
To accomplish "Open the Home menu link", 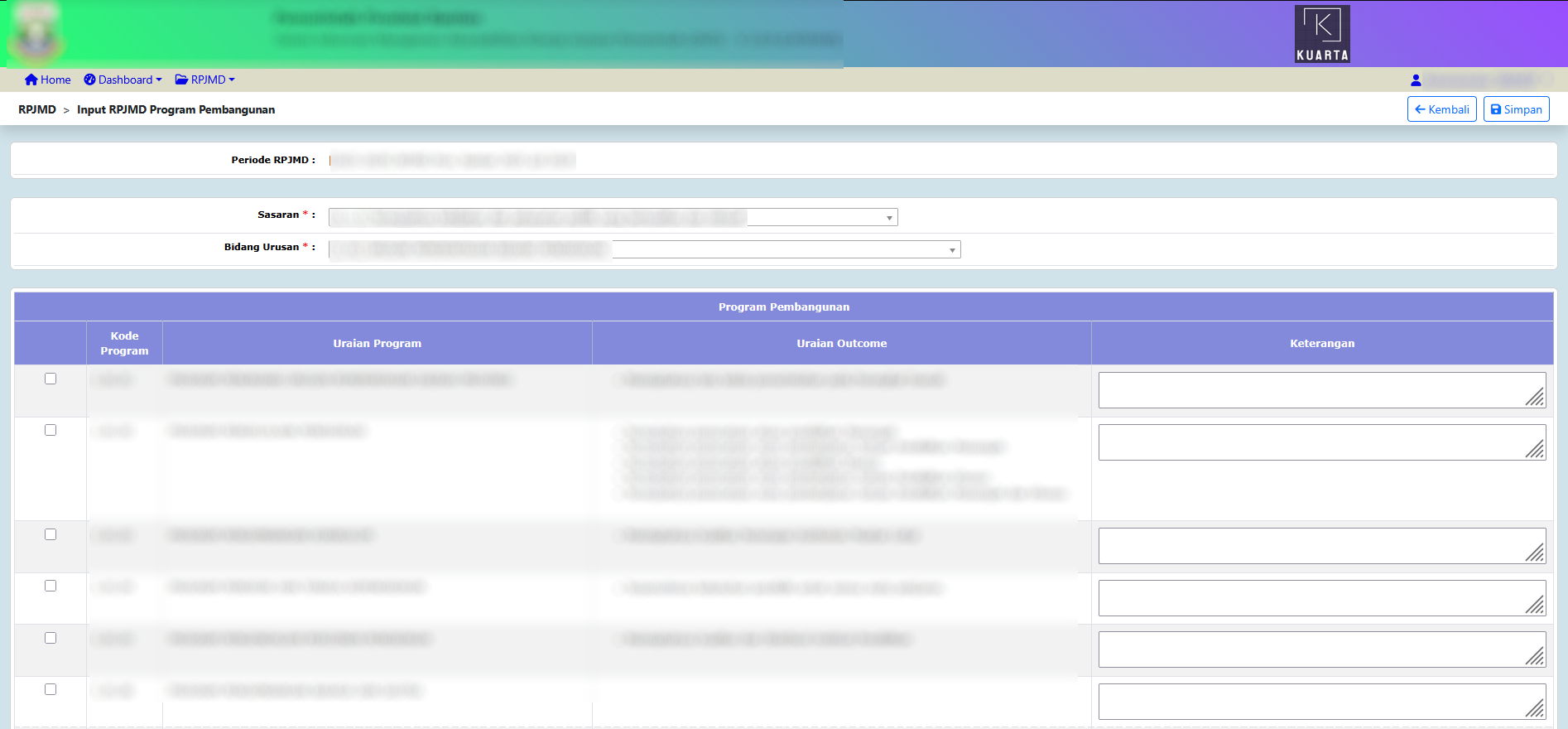I will click(x=48, y=80).
